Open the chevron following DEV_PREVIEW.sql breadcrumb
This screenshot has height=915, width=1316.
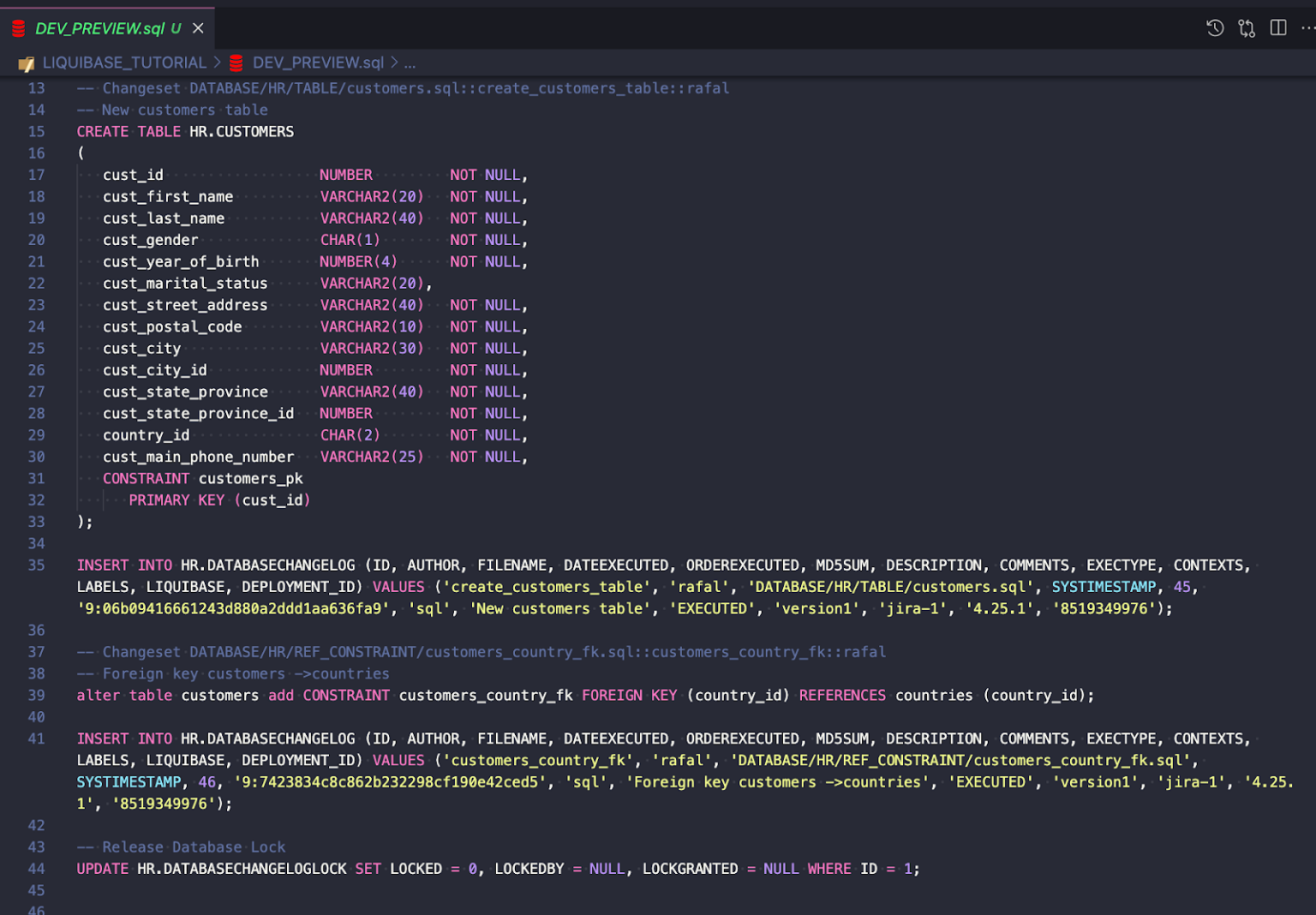pyautogui.click(x=393, y=63)
